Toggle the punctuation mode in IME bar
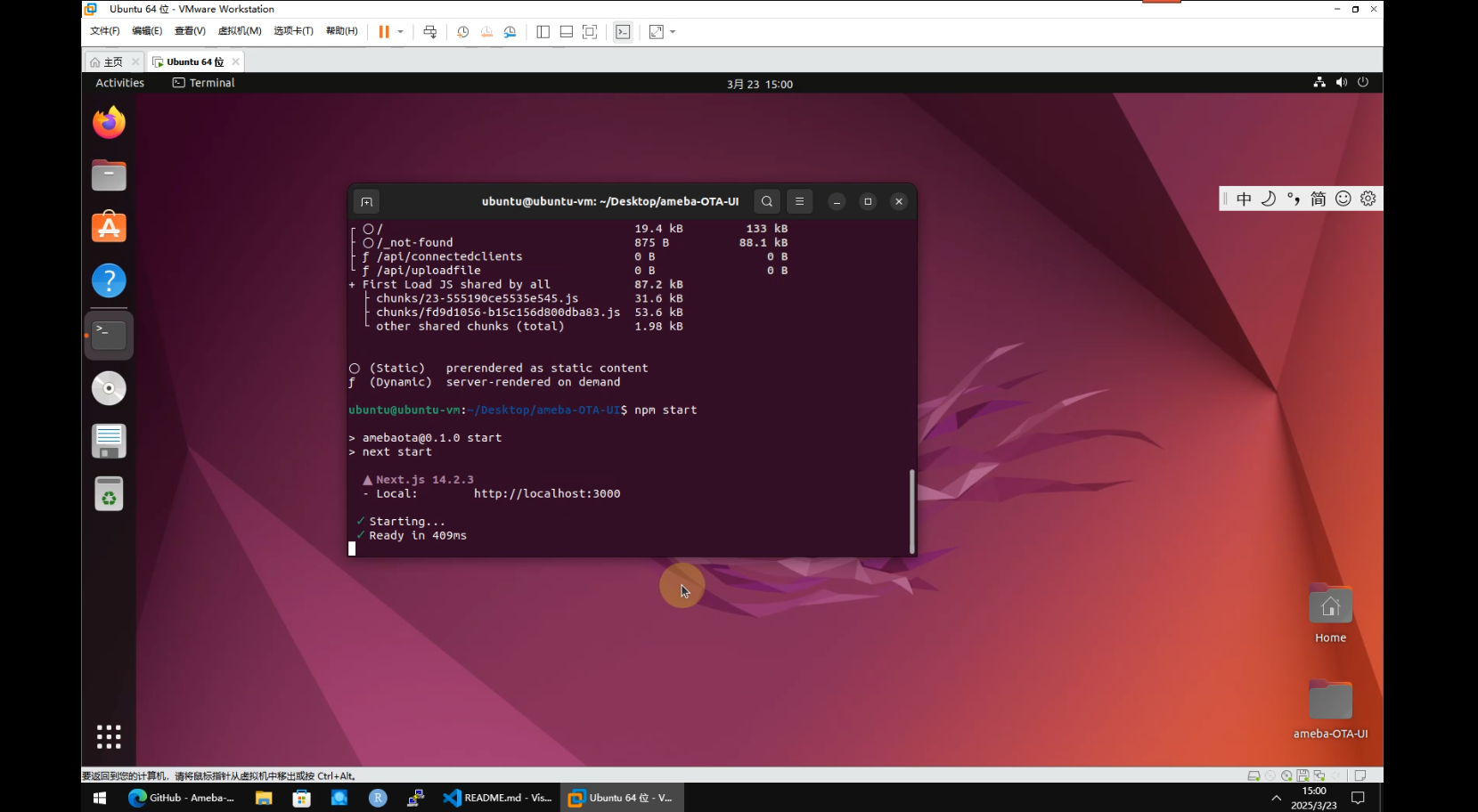Screen dimensions: 1478x812 (x=1294, y=199)
